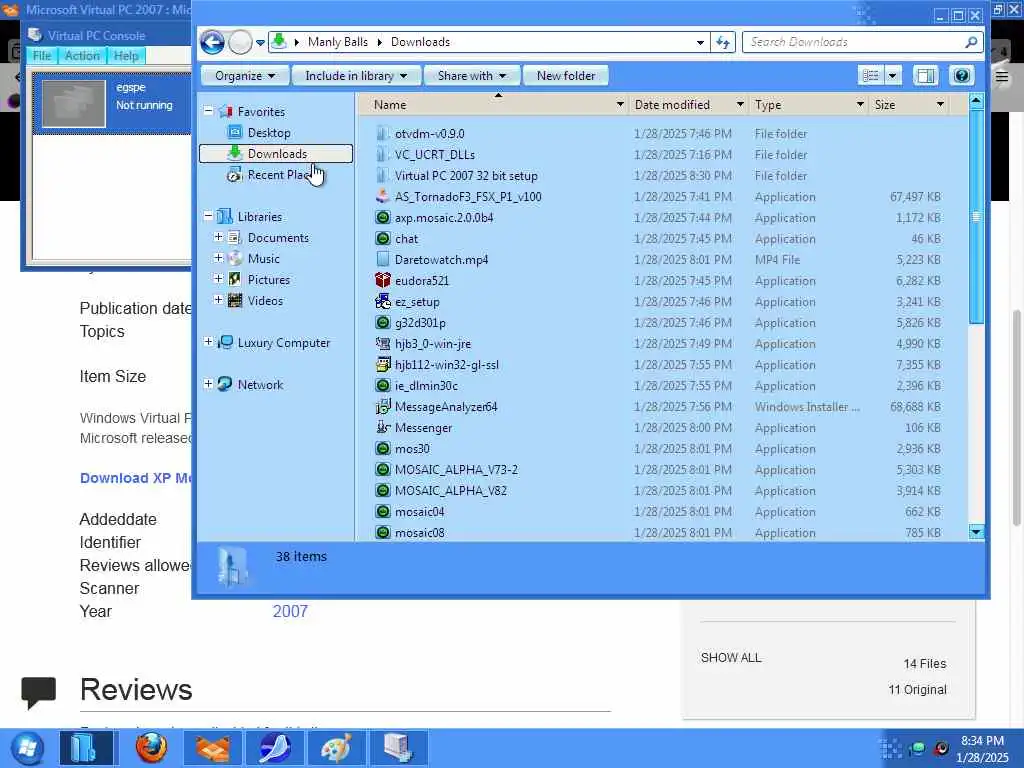This screenshot has width=1024, height=768.
Task: Open Help menu in Virtual PC Console
Action: (126, 56)
